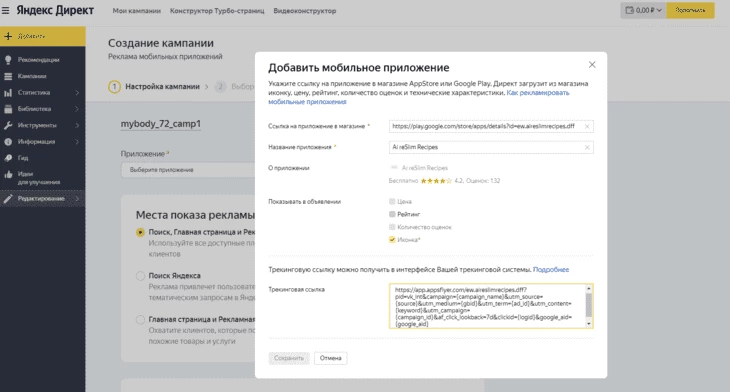Image resolution: width=730 pixels, height=392 pixels.
Task: Follow the Подробнее link about tracking
Action: pos(551,270)
